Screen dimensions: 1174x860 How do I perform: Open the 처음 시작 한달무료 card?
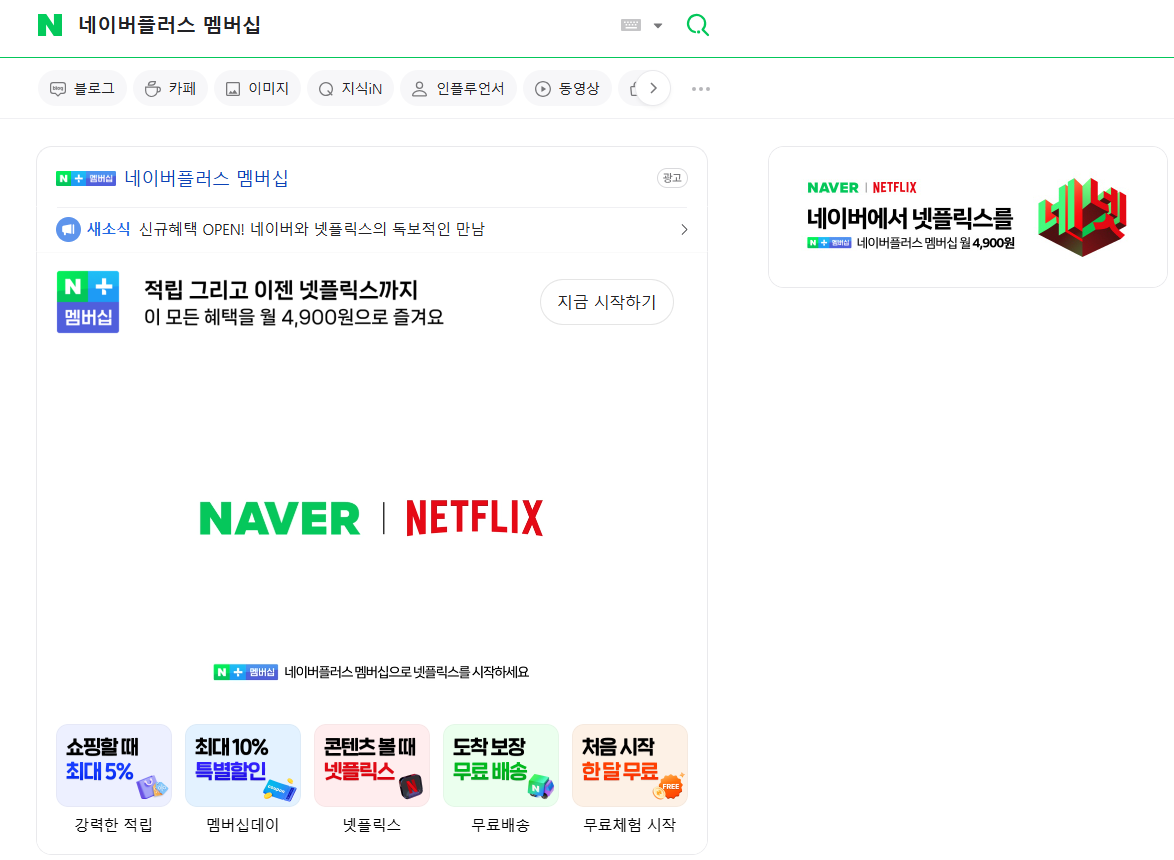(x=630, y=765)
